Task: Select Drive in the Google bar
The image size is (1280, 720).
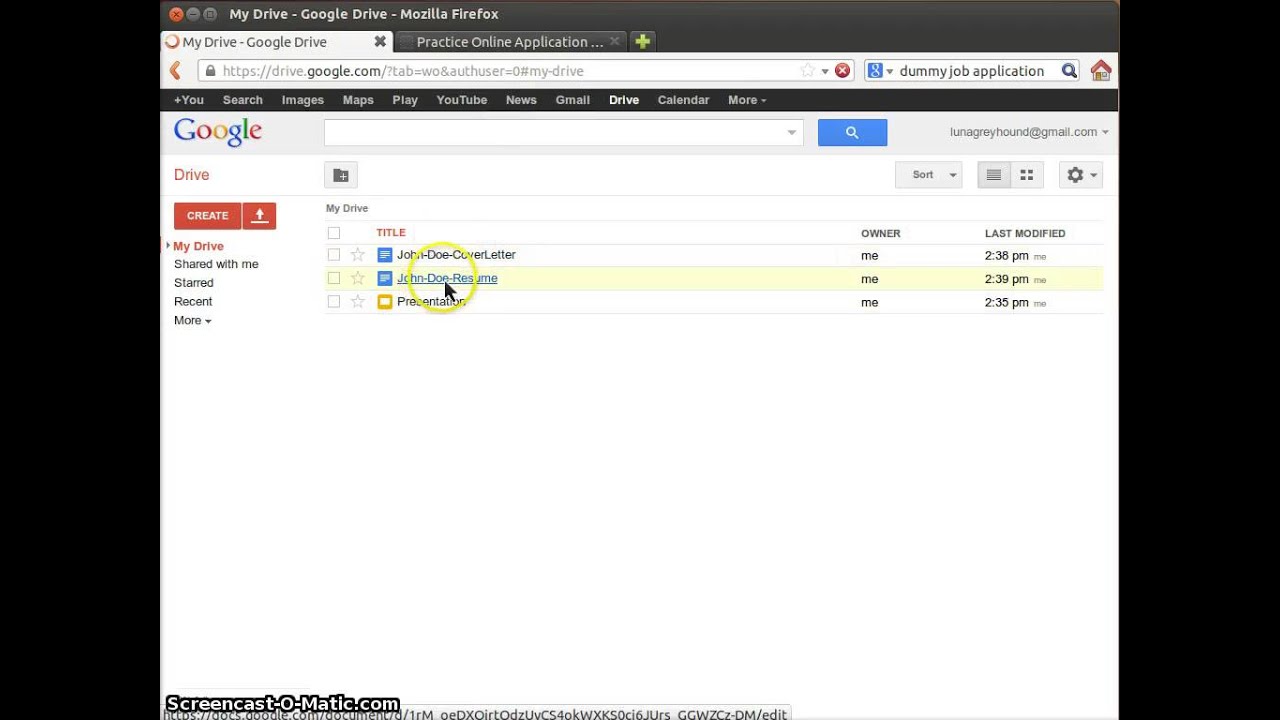Action: [624, 100]
